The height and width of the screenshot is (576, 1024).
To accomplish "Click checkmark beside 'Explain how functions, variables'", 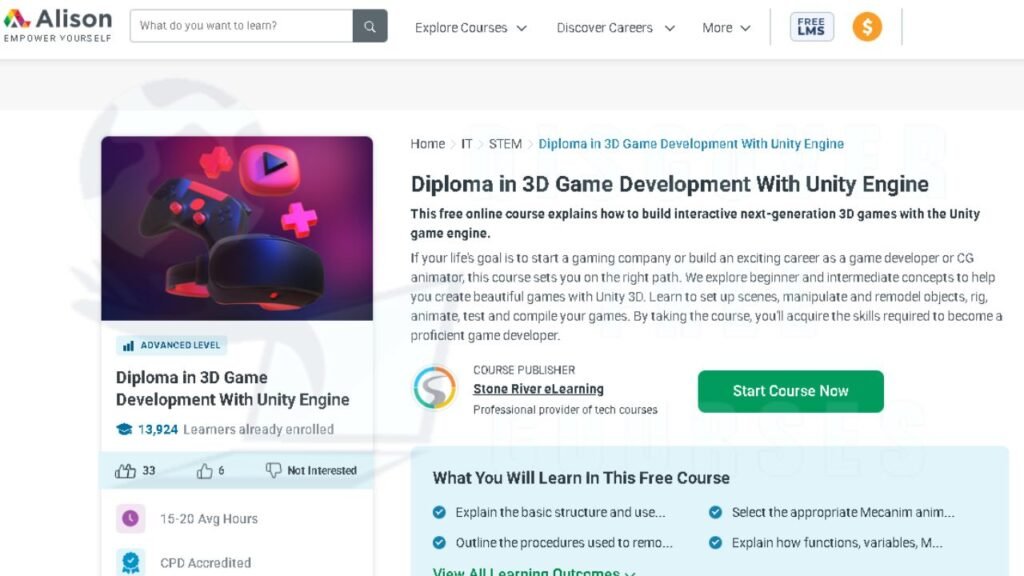I will click(x=715, y=542).
